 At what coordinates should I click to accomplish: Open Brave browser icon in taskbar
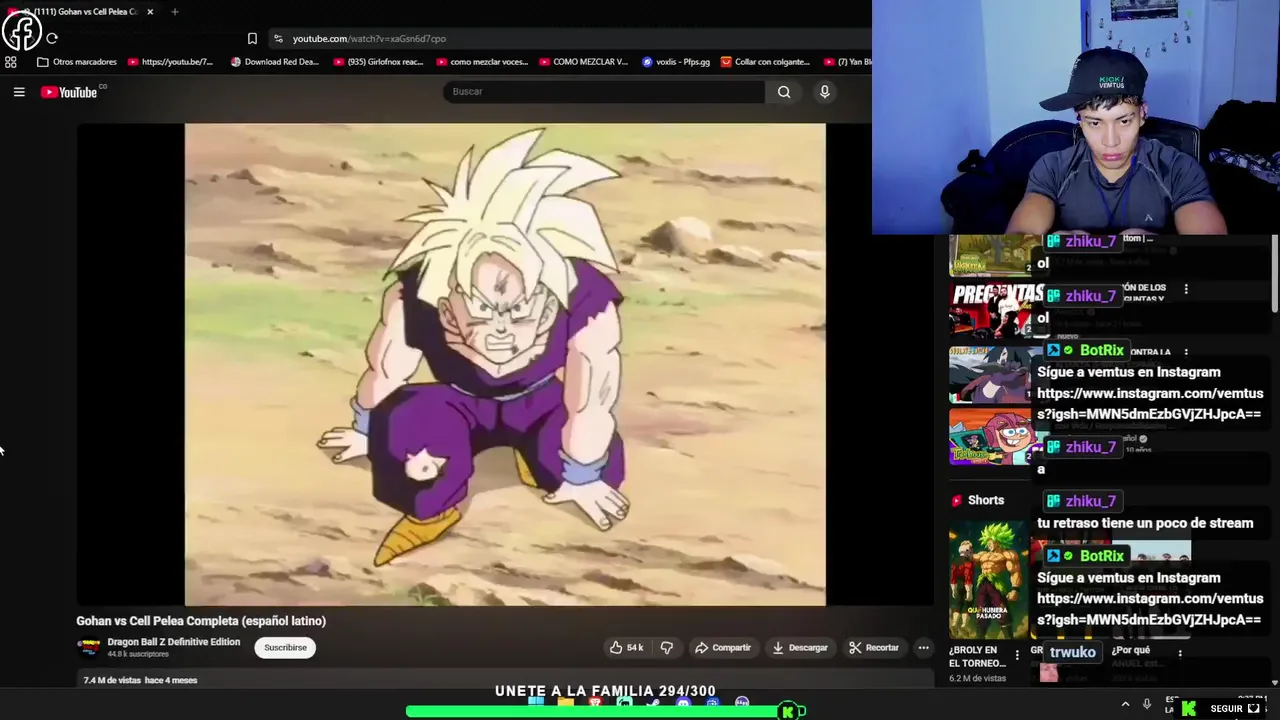[595, 704]
